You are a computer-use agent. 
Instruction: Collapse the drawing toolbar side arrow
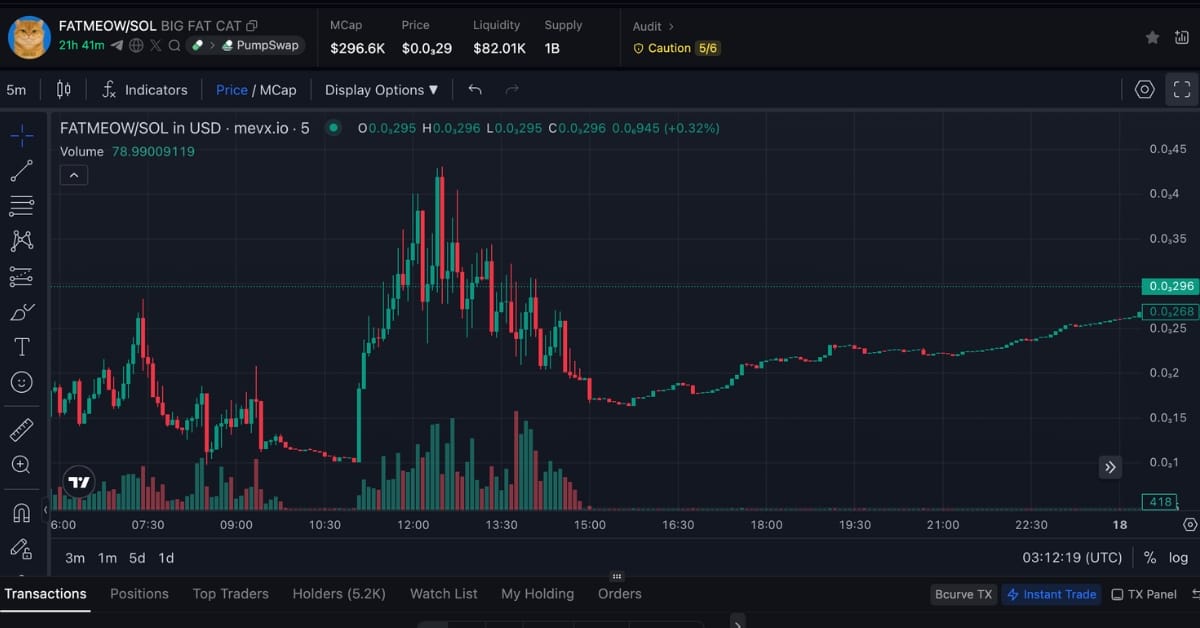(45, 509)
